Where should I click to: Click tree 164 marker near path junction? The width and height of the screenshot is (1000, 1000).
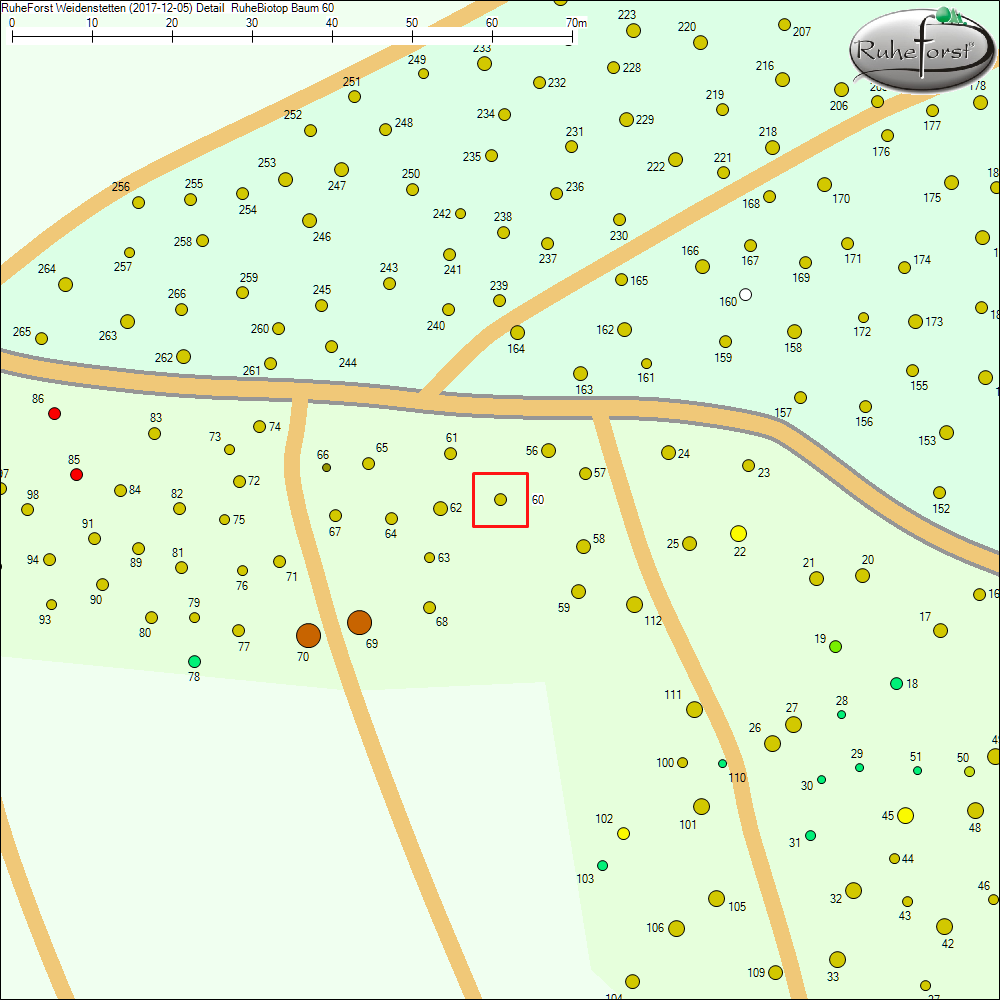(x=517, y=332)
